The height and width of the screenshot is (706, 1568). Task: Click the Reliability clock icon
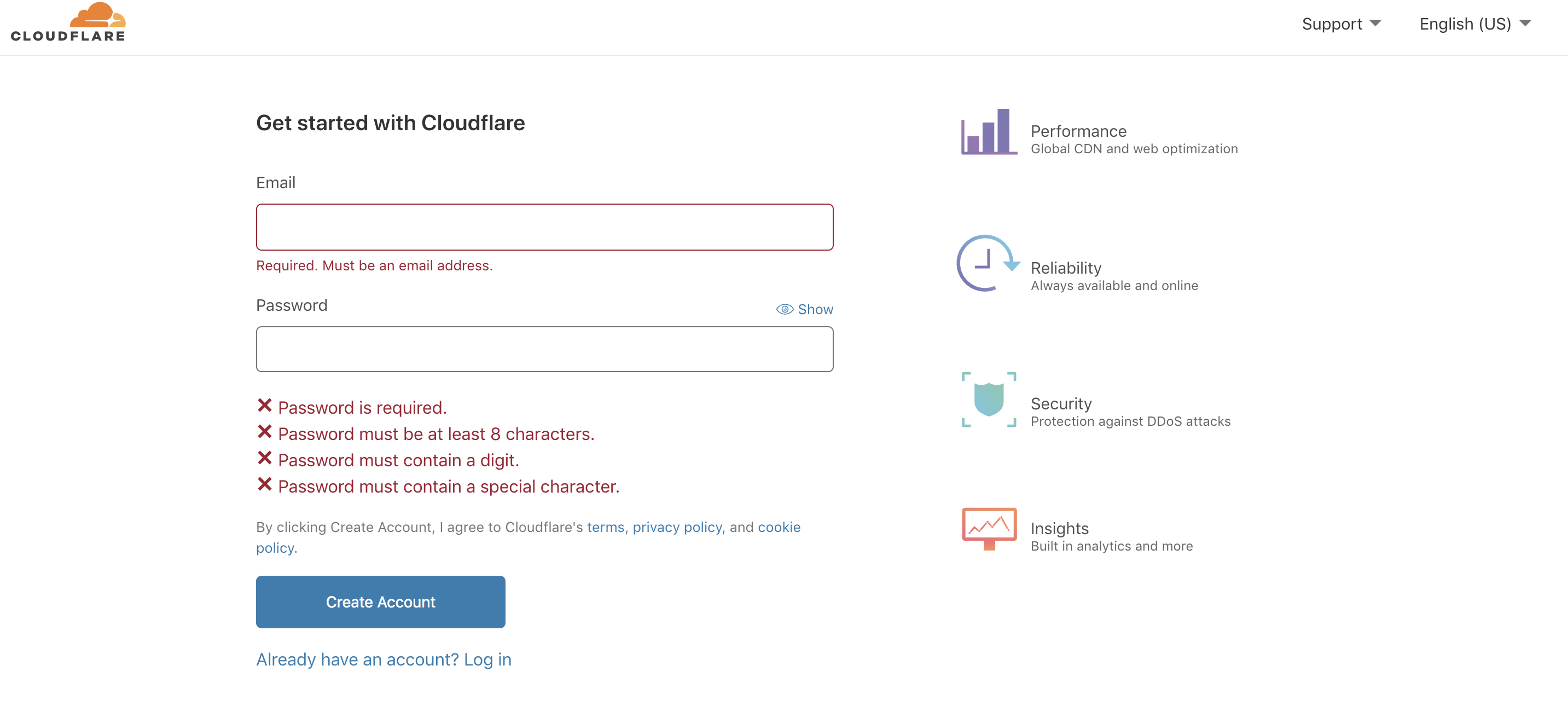pyautogui.click(x=986, y=263)
